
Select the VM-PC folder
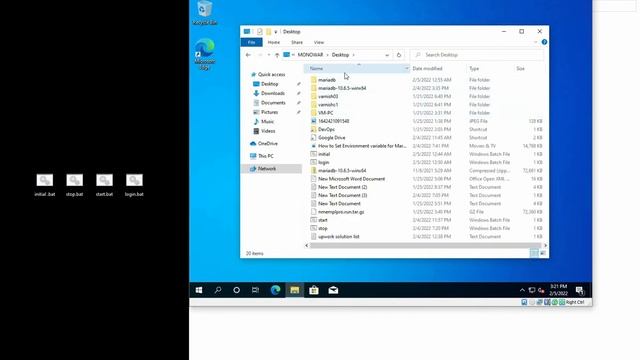(325, 113)
